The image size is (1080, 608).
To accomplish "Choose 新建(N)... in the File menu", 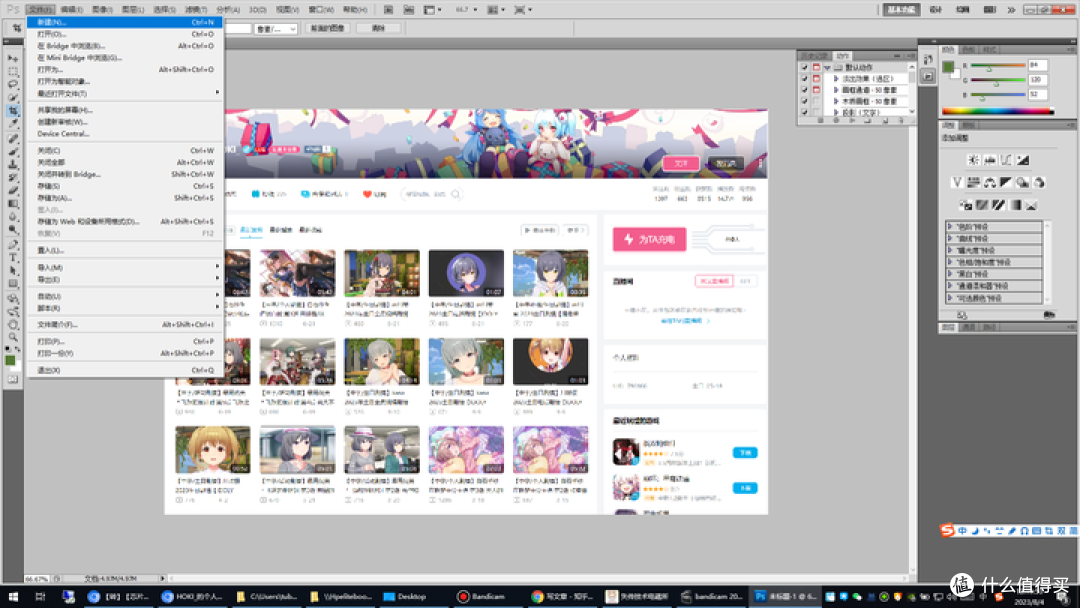I will click(125, 22).
